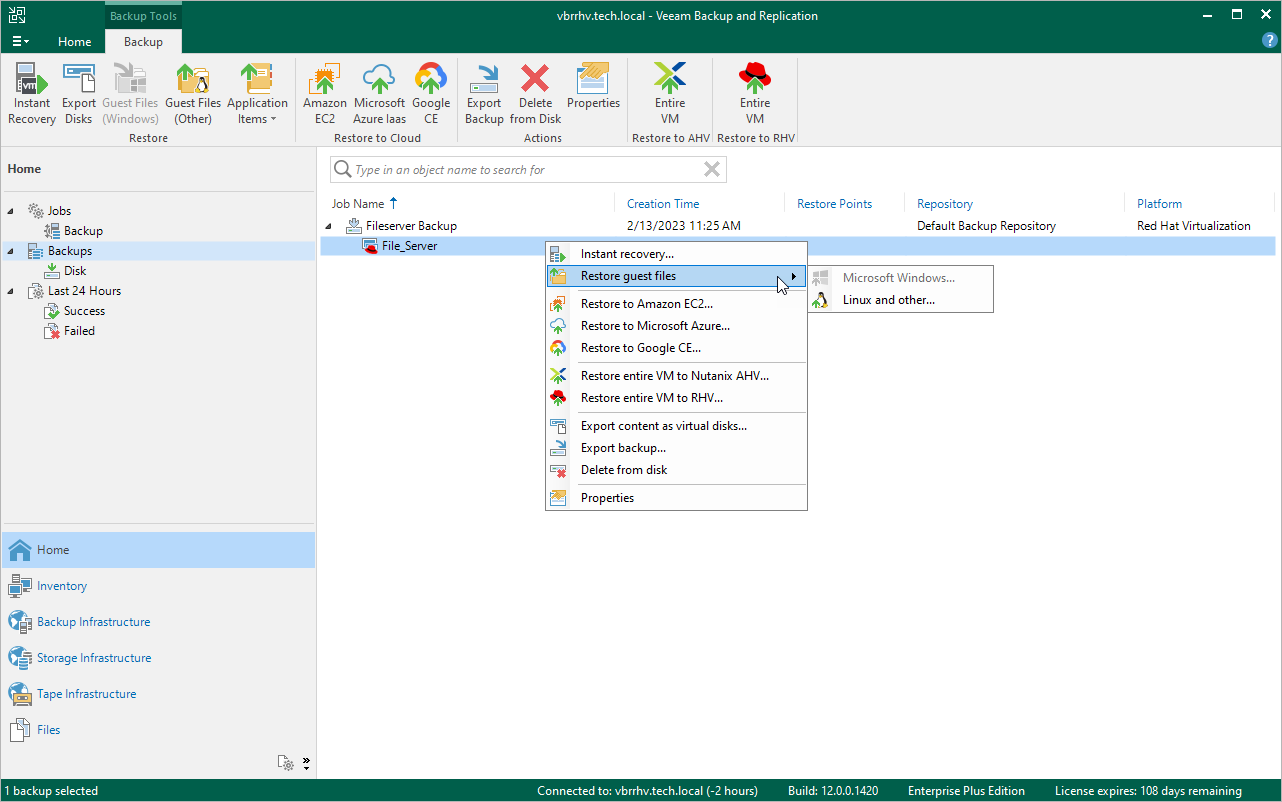Open the Inventory view
This screenshot has width=1282, height=802.
pos(158,586)
